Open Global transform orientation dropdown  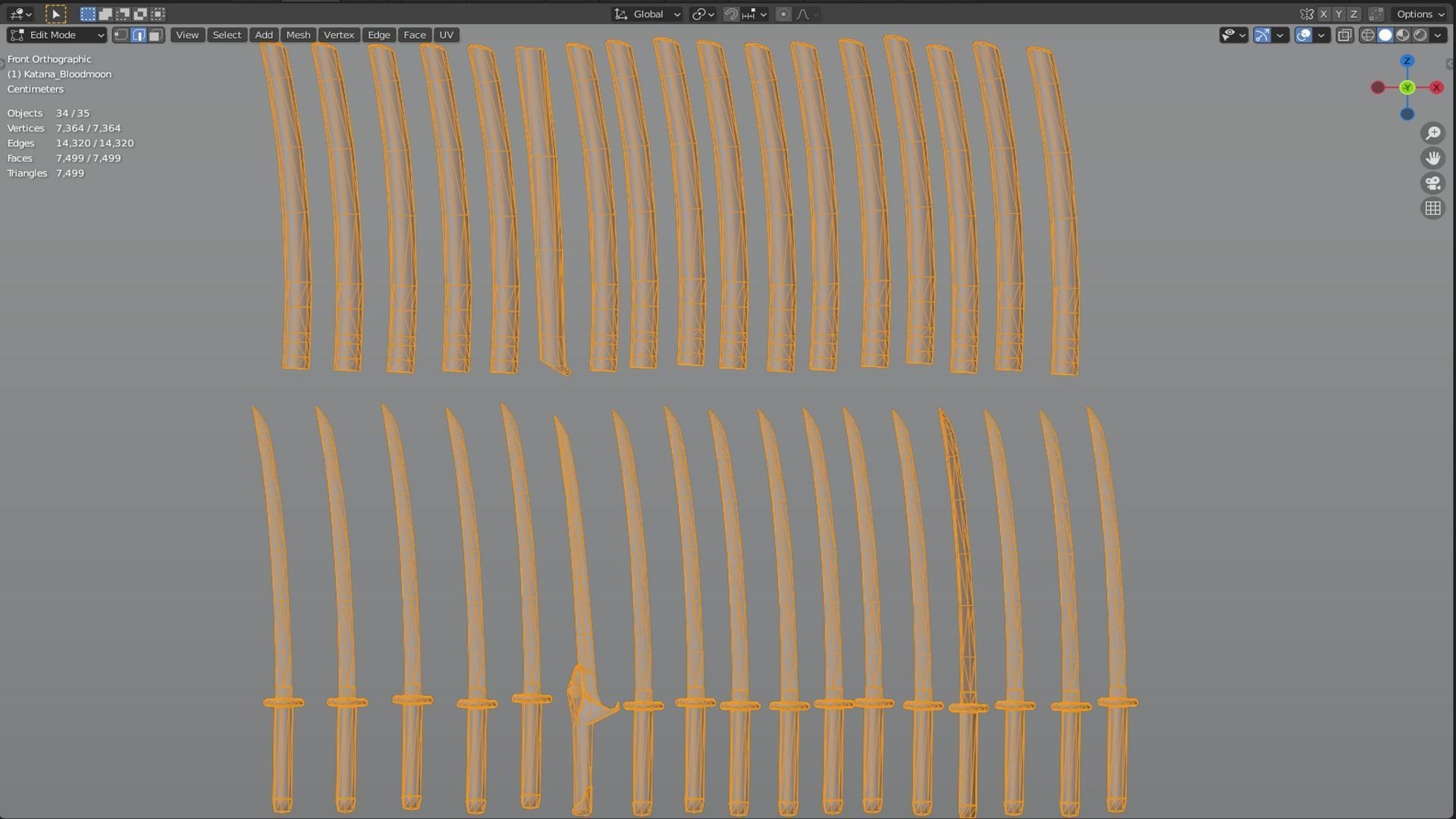(648, 14)
